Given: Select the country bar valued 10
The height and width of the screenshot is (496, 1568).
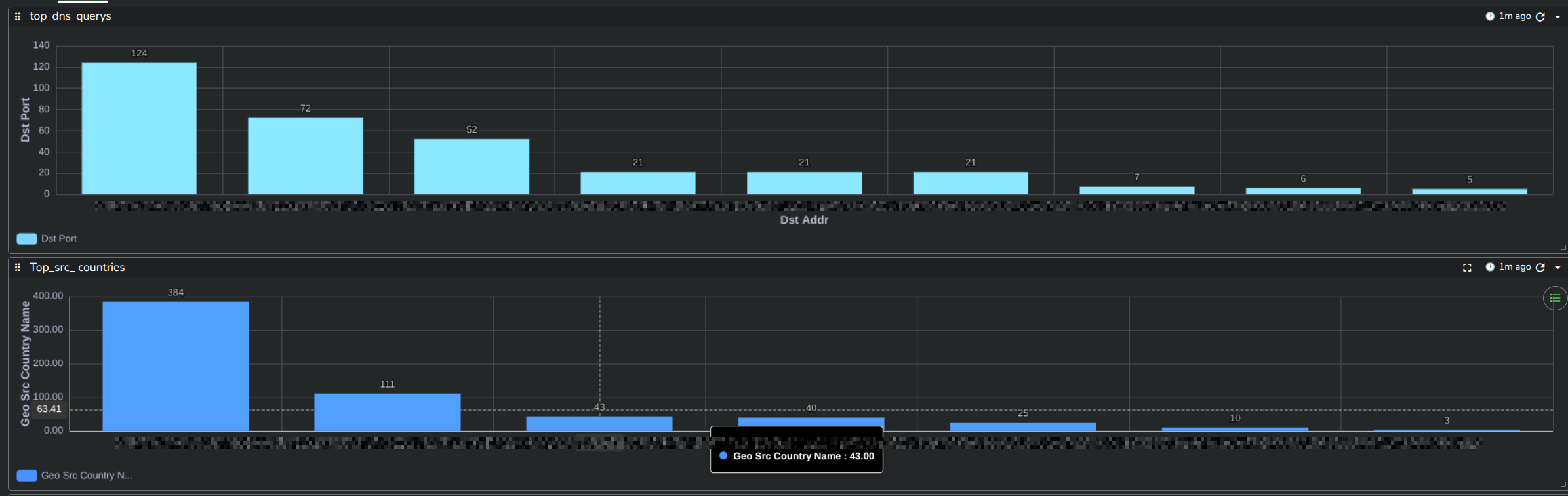Looking at the screenshot, I should pos(1235,429).
